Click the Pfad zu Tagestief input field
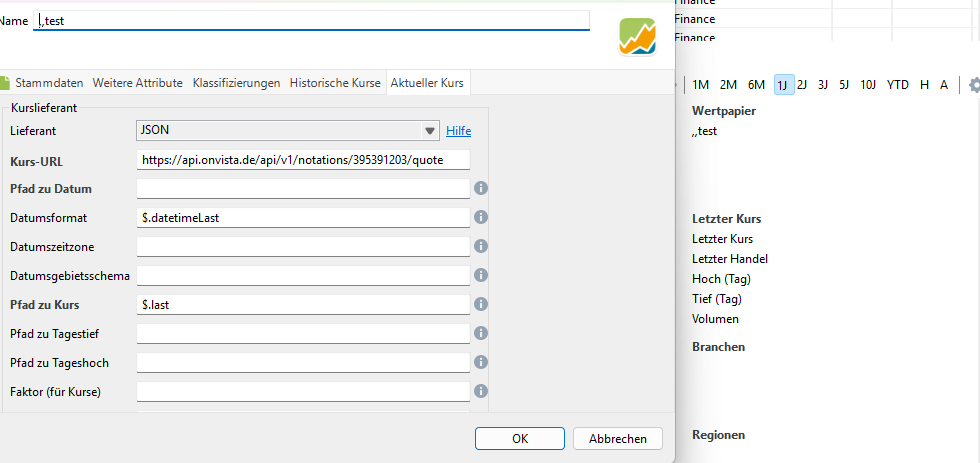Viewport: 980px width, 463px height. point(303,333)
